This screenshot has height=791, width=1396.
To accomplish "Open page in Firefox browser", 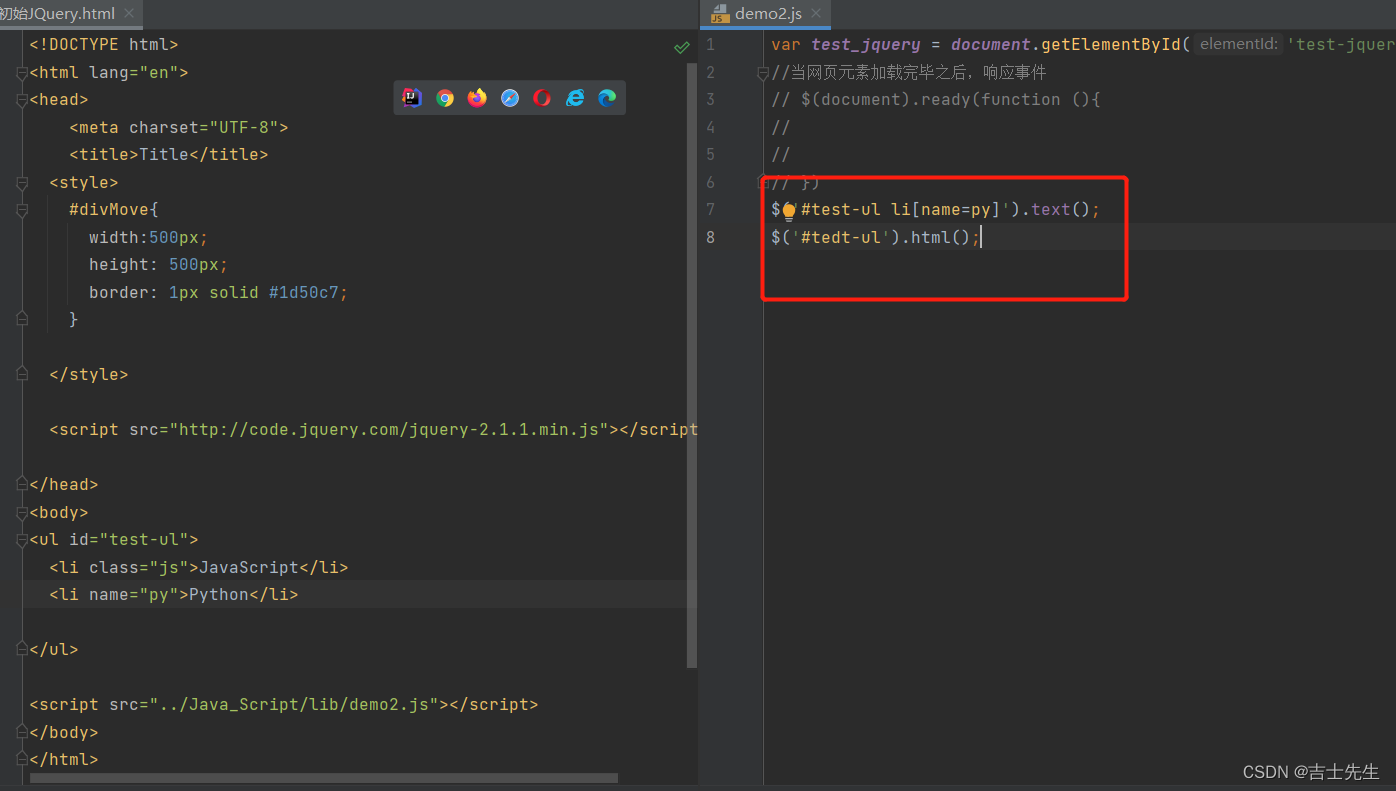I will coord(477,97).
